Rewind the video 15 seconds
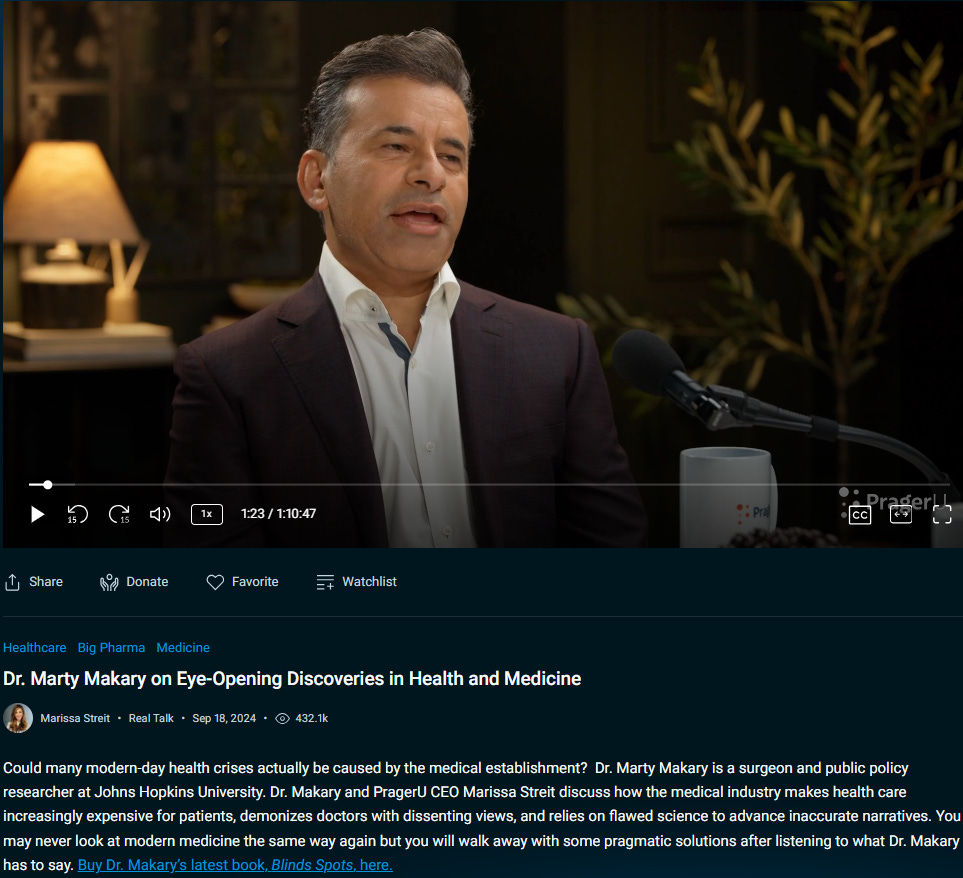The image size is (963, 878). click(77, 515)
